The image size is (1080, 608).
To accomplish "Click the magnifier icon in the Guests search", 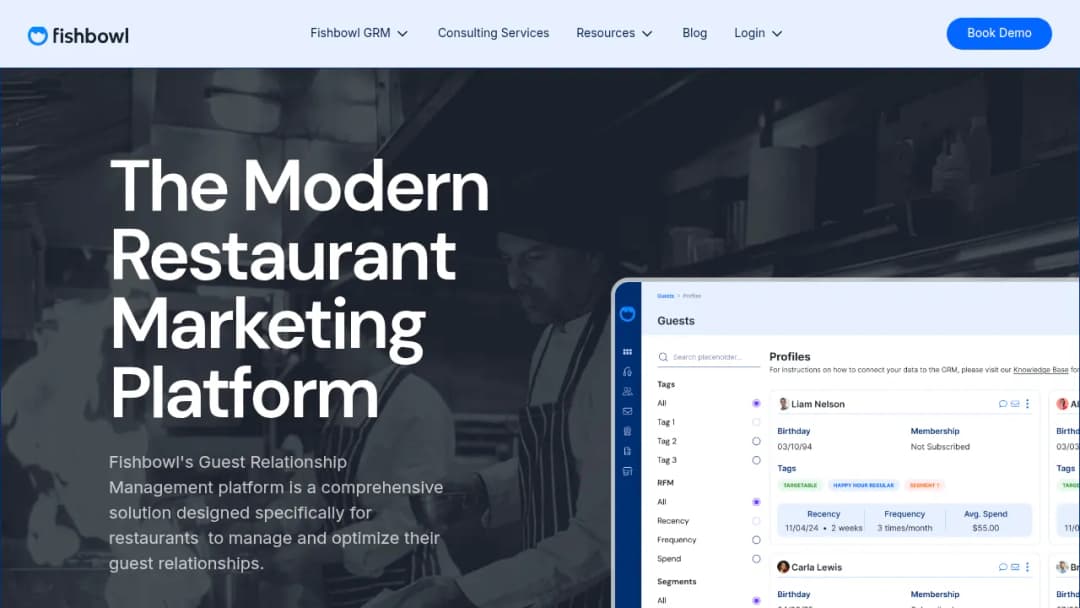I will tap(663, 357).
